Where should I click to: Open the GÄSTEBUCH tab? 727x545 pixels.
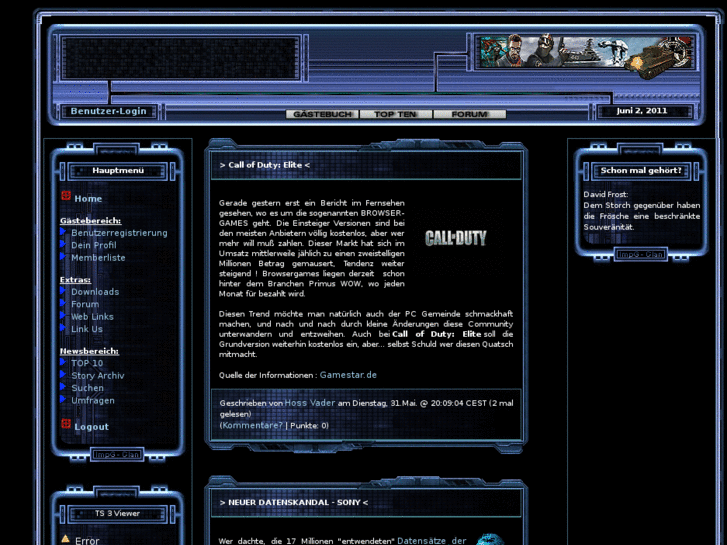pyautogui.click(x=322, y=114)
